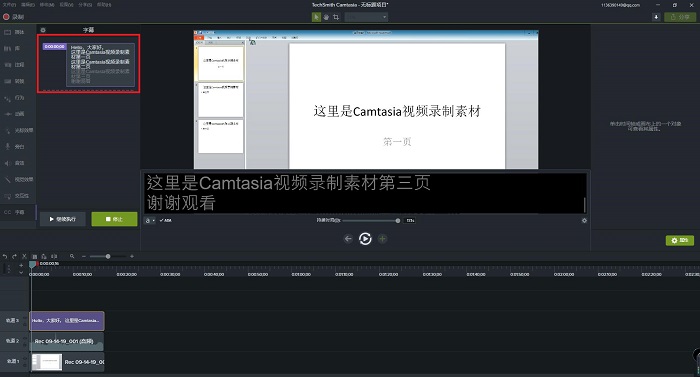Click the redo arrow above the timeline
700x377 pixels.
(x=14, y=256)
